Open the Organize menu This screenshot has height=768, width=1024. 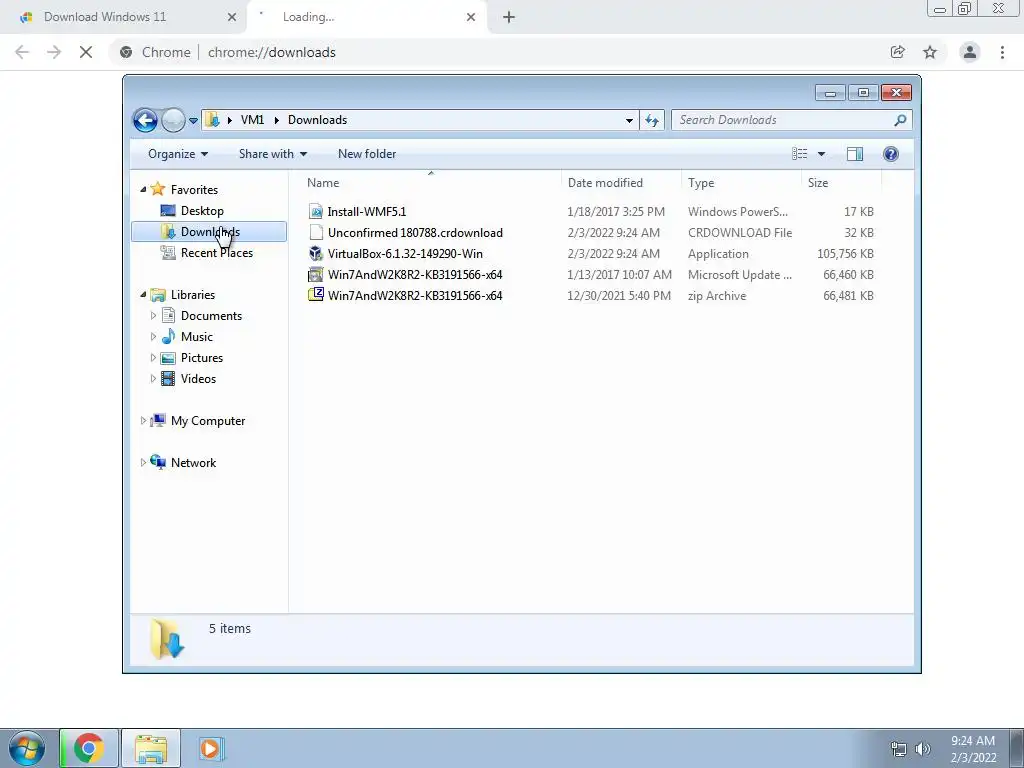178,154
